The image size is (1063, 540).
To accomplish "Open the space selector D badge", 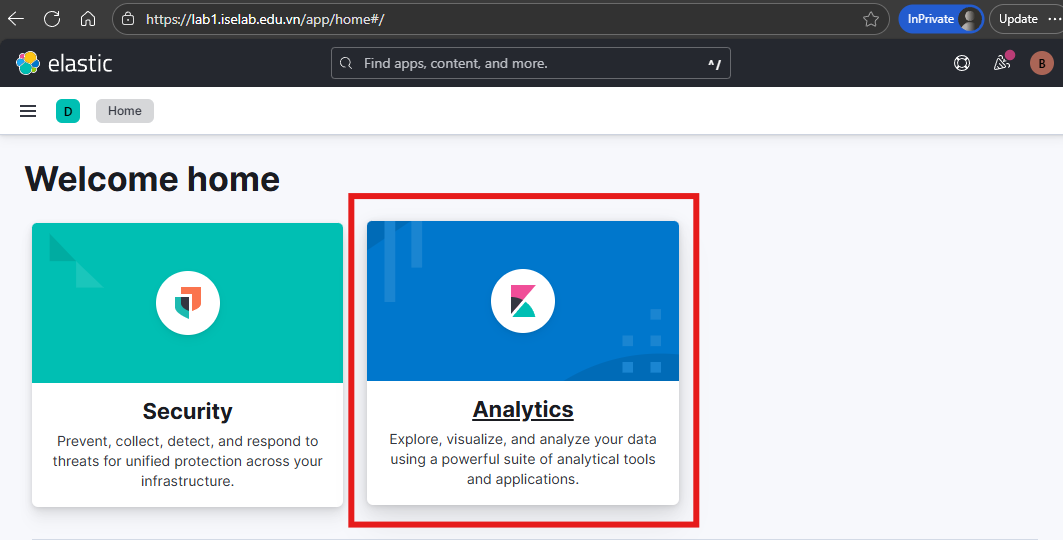I will point(68,111).
